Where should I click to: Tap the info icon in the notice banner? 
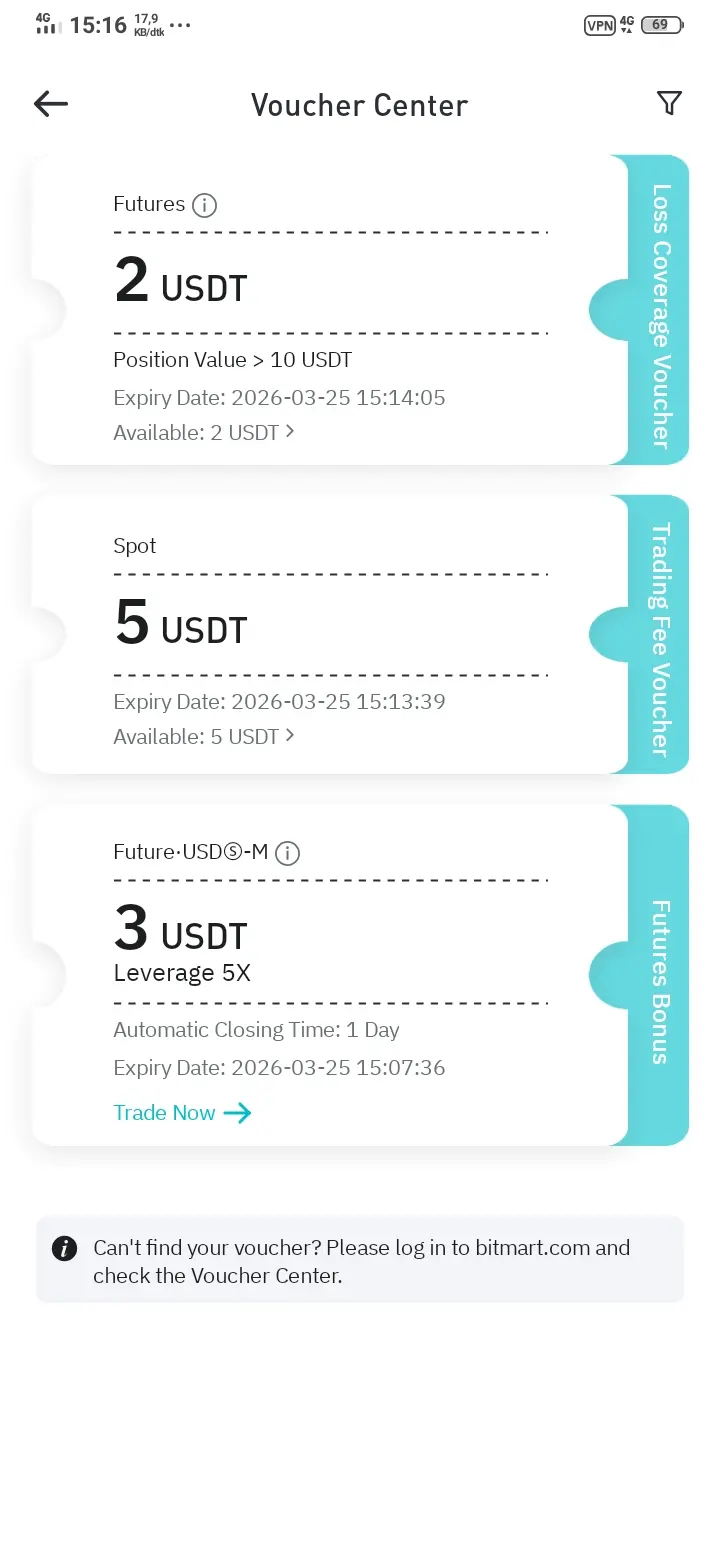(64, 1248)
